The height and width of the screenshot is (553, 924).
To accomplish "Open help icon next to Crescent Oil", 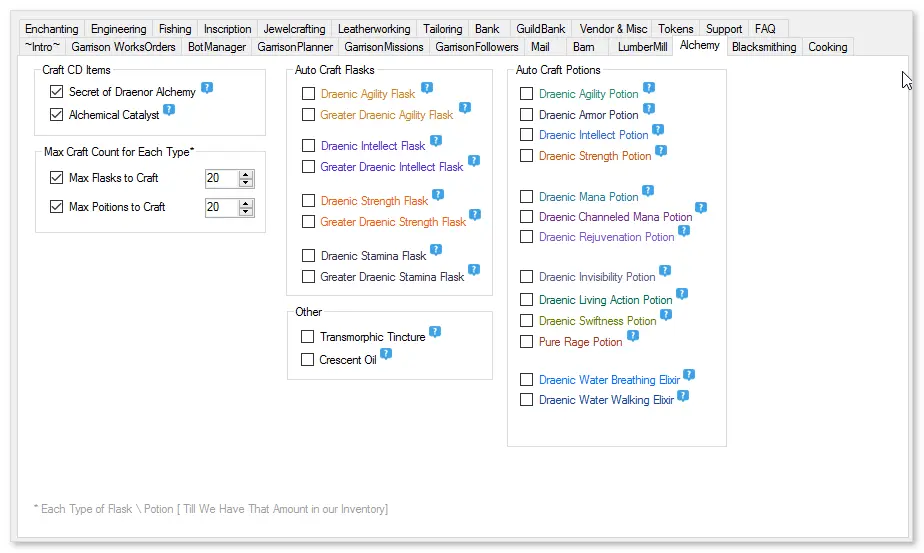I will 386,354.
